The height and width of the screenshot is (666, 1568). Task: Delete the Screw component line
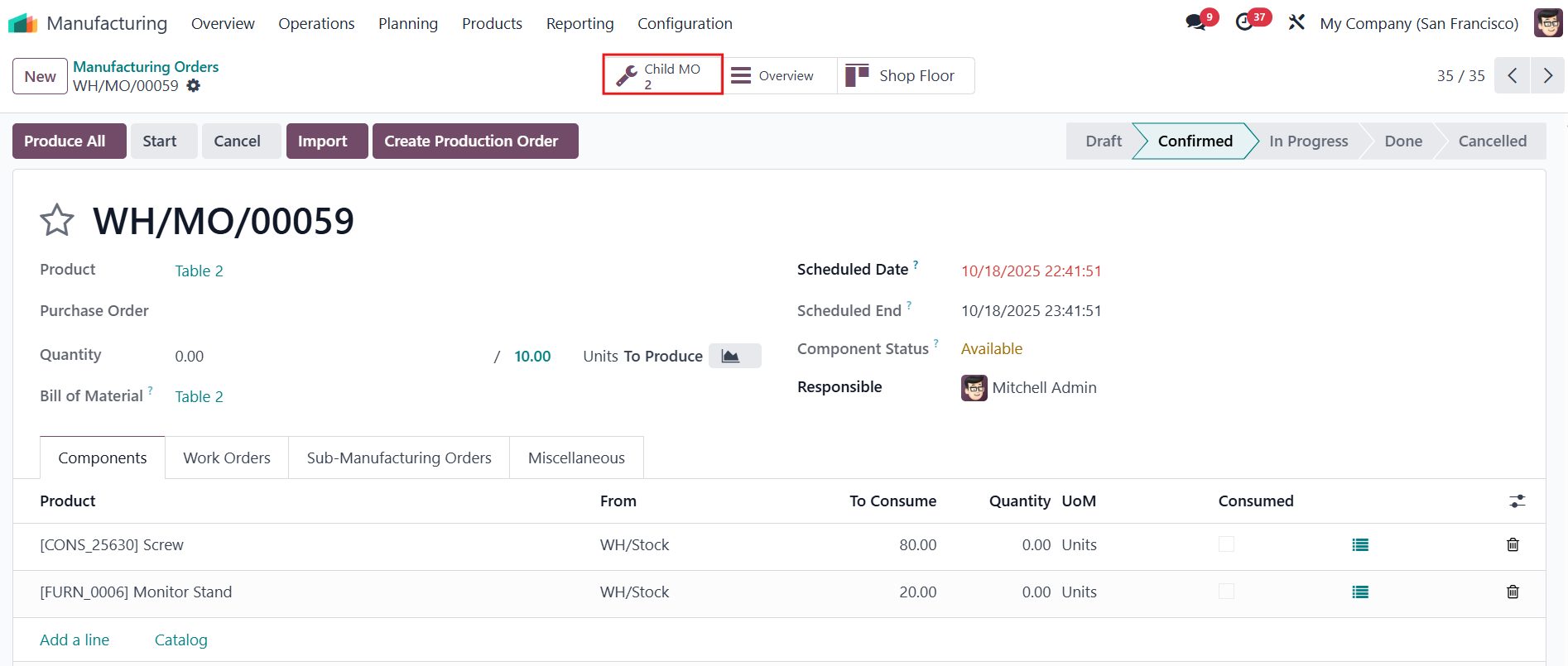point(1512,545)
